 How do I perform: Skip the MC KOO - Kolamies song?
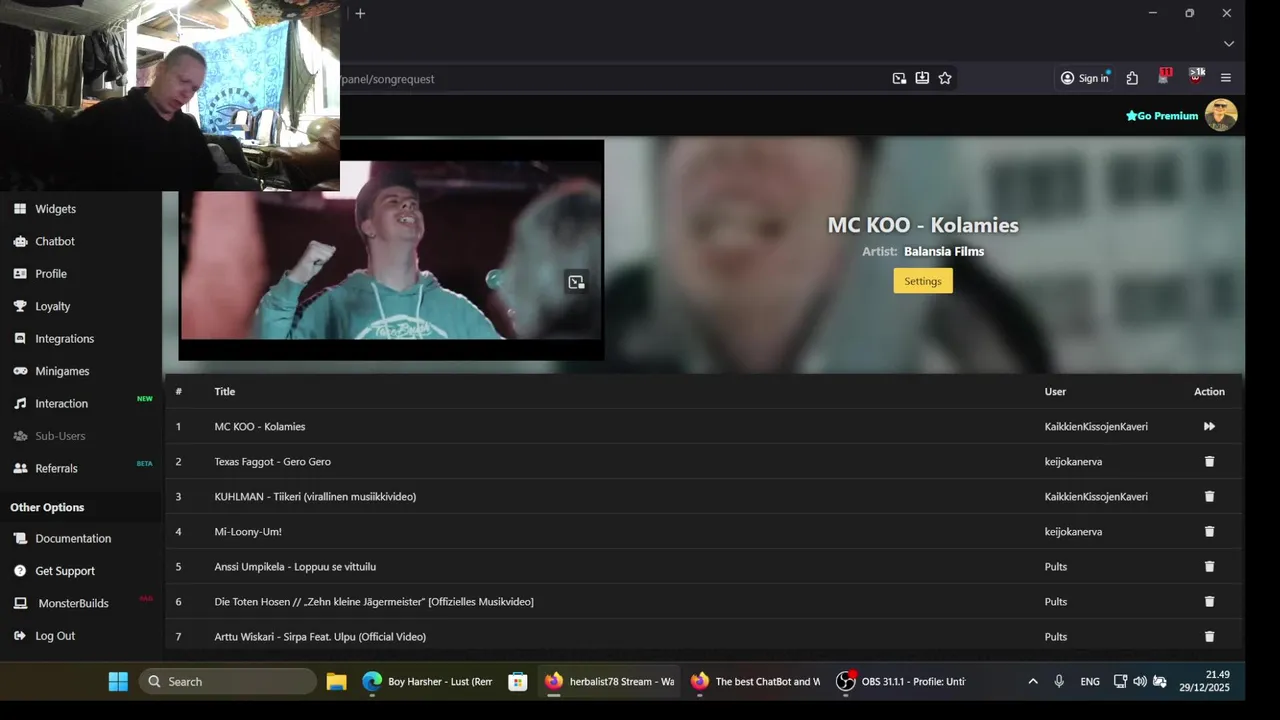click(x=1209, y=426)
